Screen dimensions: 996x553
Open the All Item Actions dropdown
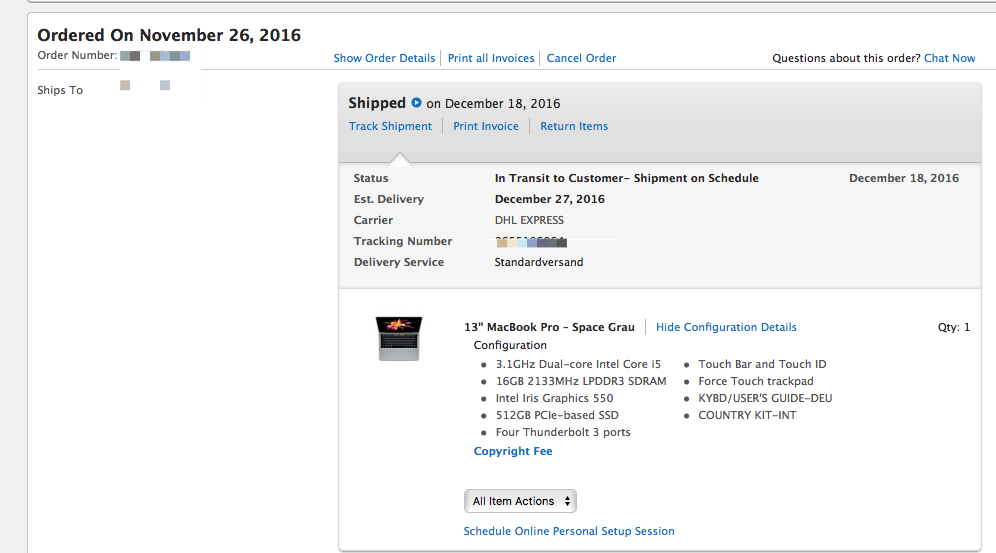tap(520, 501)
